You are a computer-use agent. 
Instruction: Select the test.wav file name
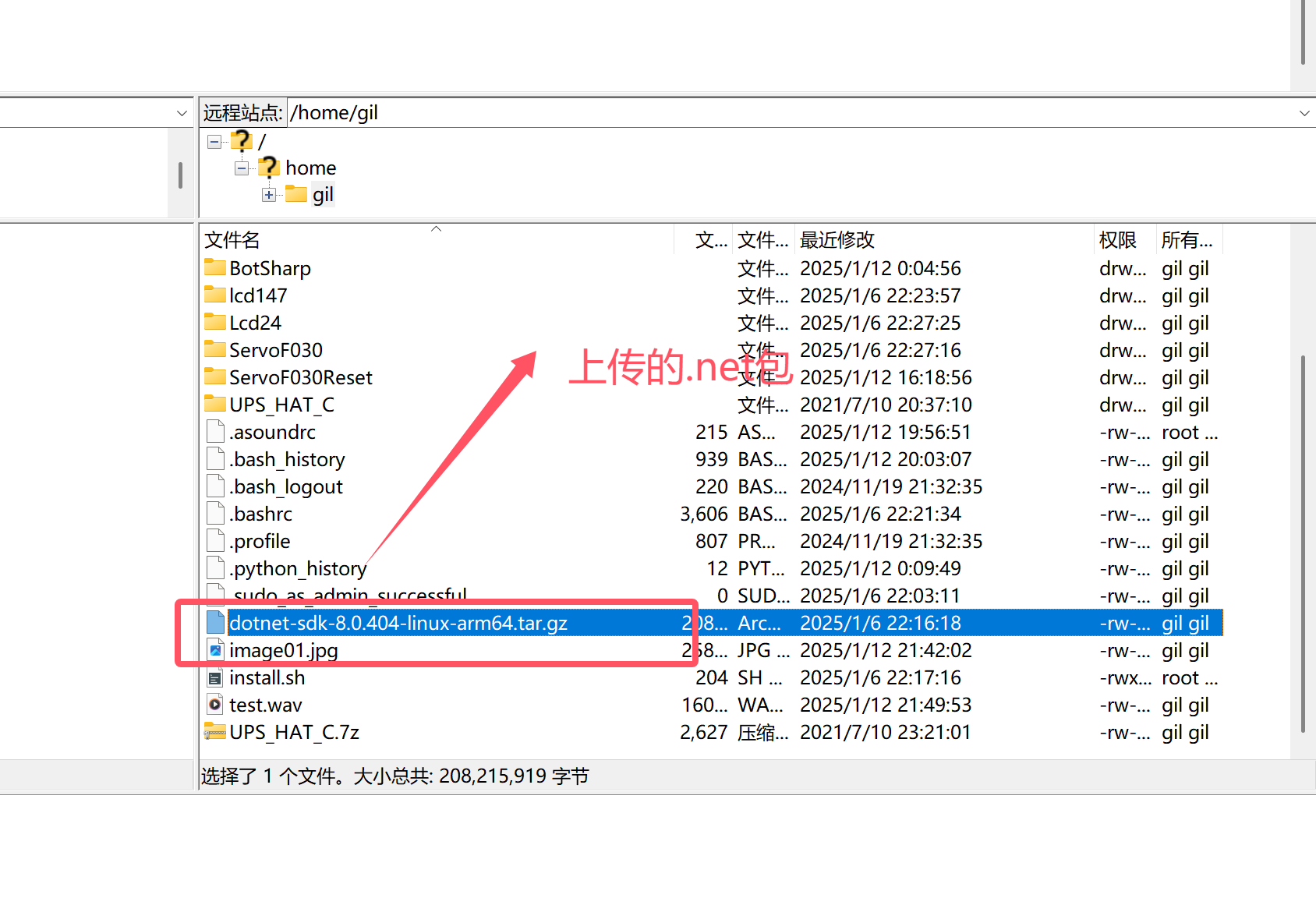(x=265, y=705)
